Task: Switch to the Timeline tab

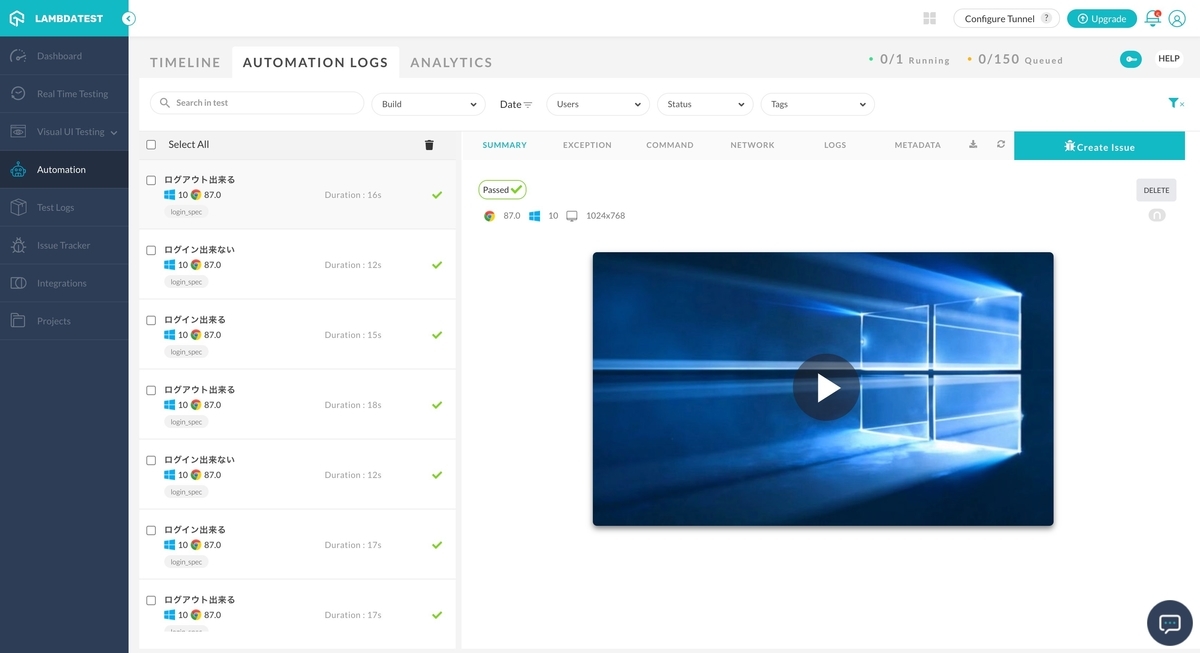Action: coord(185,62)
